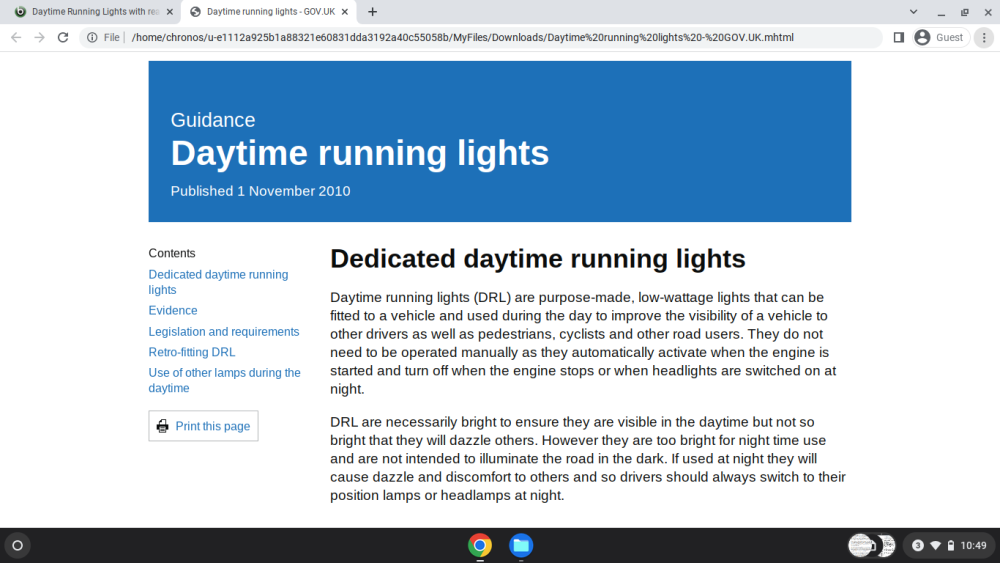1000x563 pixels.
Task: Click the favicon of the first tab
Action: [x=20, y=11]
